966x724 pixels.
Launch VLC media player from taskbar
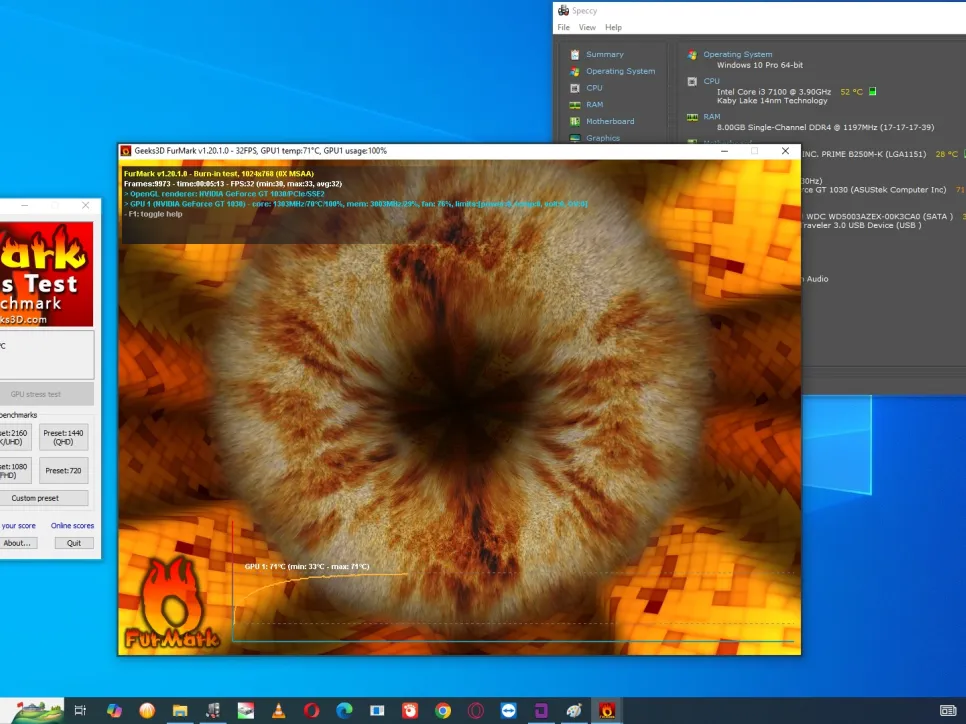(x=278, y=710)
